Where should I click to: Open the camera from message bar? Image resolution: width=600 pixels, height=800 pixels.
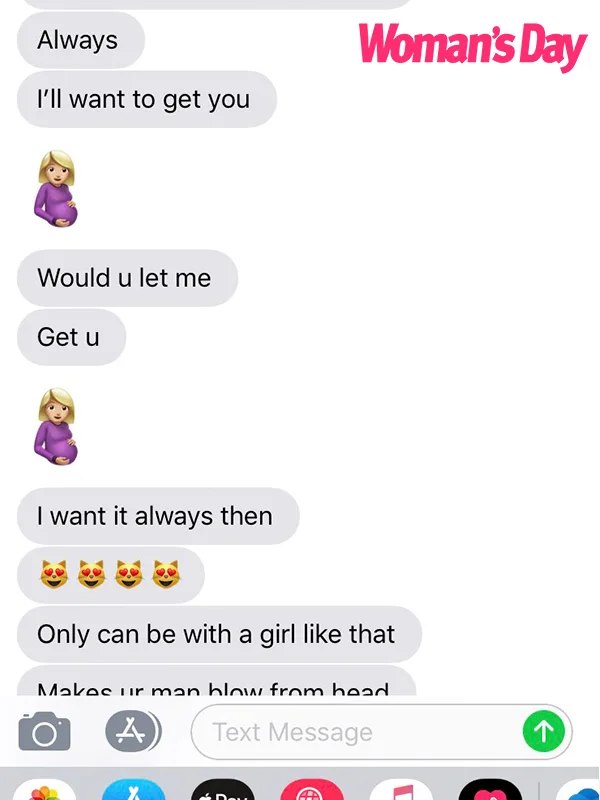[x=44, y=732]
